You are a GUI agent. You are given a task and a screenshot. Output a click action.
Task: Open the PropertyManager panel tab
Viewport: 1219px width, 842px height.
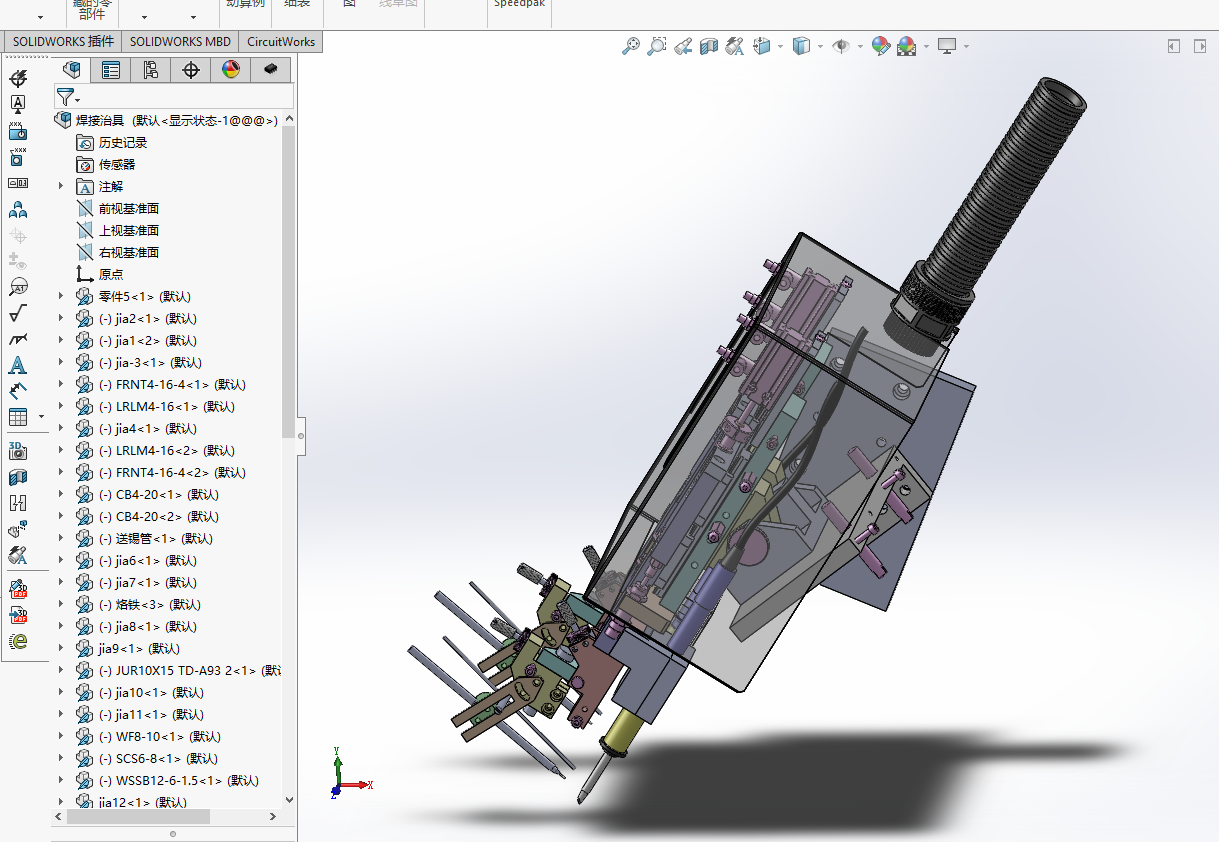111,70
